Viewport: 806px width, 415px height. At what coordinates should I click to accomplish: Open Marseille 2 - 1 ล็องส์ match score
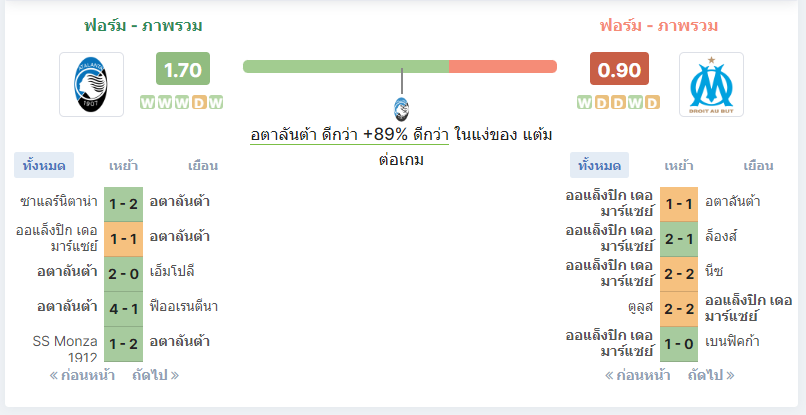coord(679,239)
